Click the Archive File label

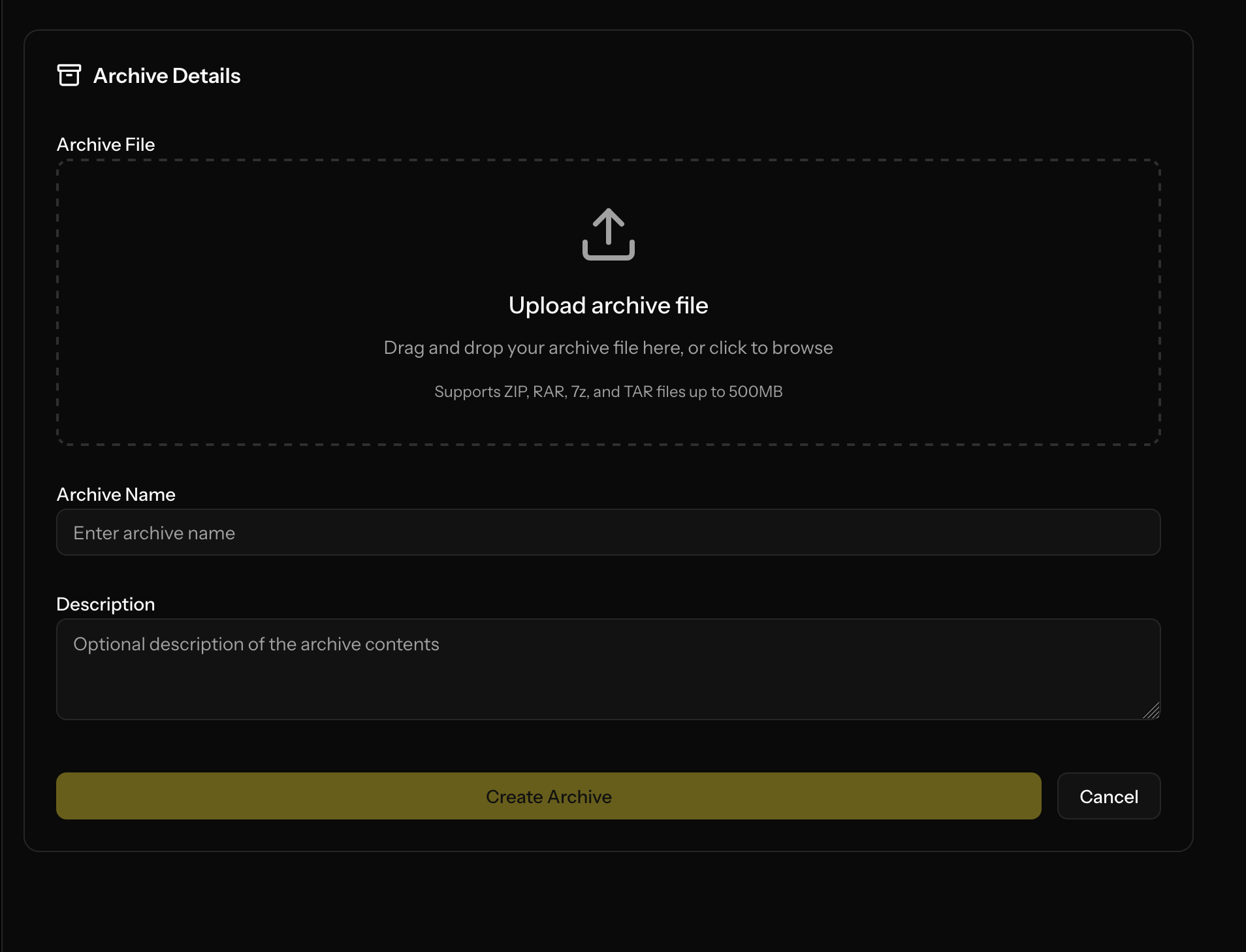(x=106, y=145)
